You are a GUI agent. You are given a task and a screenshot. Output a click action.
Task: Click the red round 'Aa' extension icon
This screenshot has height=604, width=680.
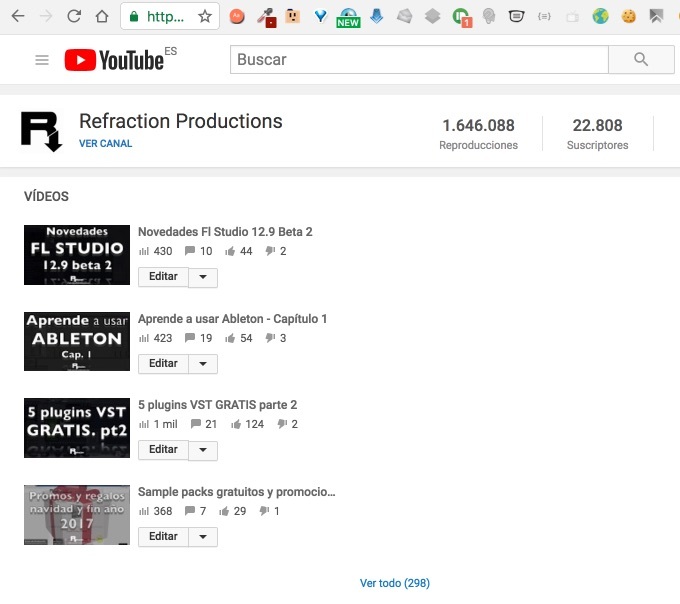click(x=237, y=16)
